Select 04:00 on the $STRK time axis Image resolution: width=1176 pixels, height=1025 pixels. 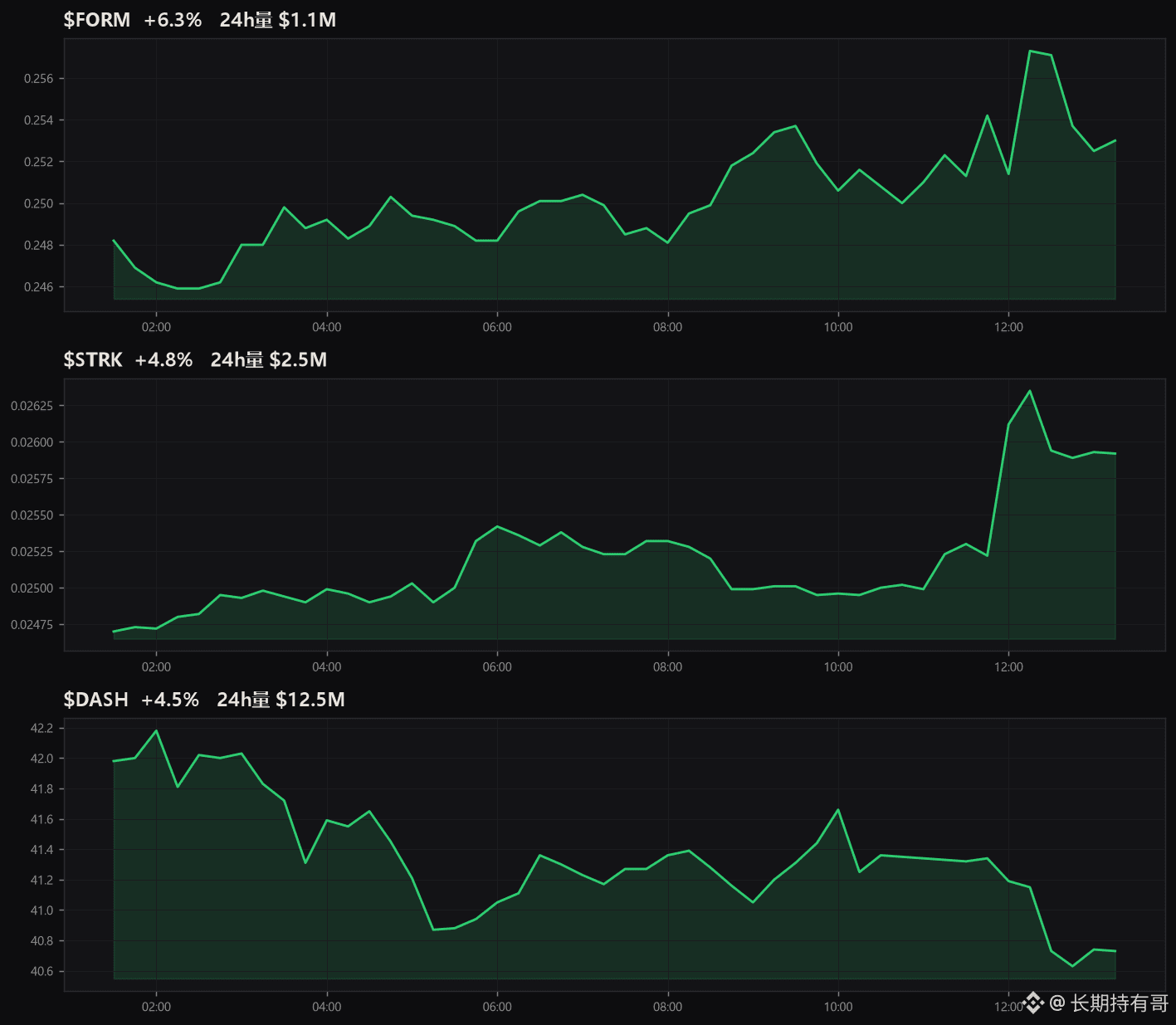point(327,667)
